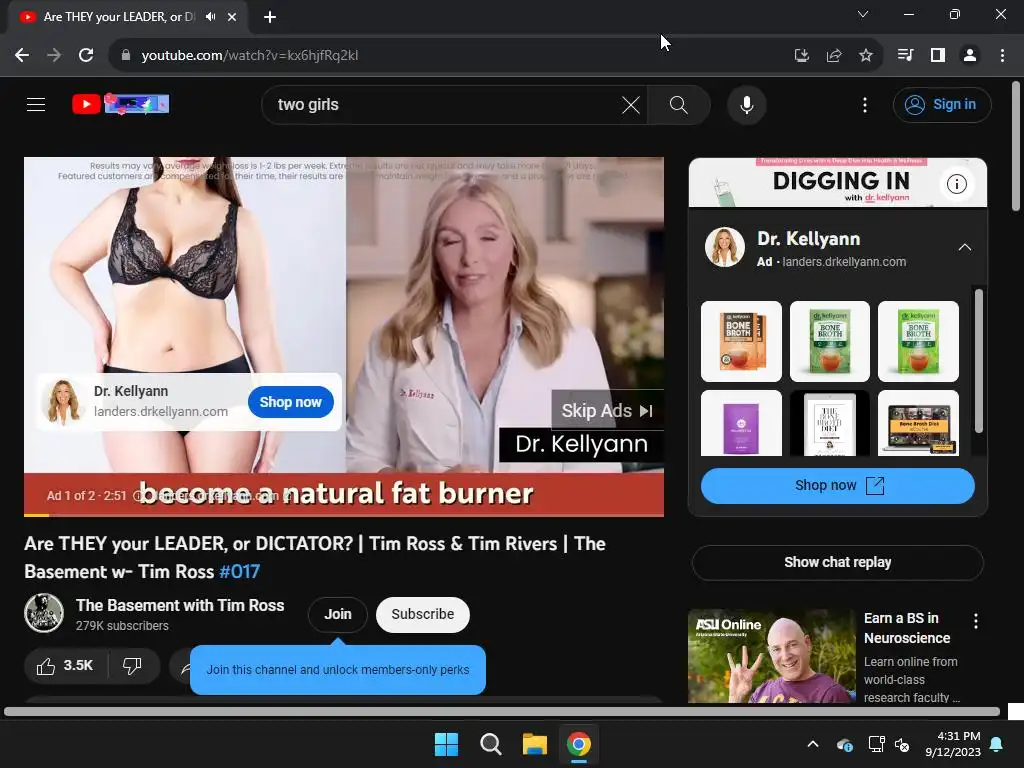Click the page vertical scrollbar
1024x768 pixels.
(x=1016, y=146)
